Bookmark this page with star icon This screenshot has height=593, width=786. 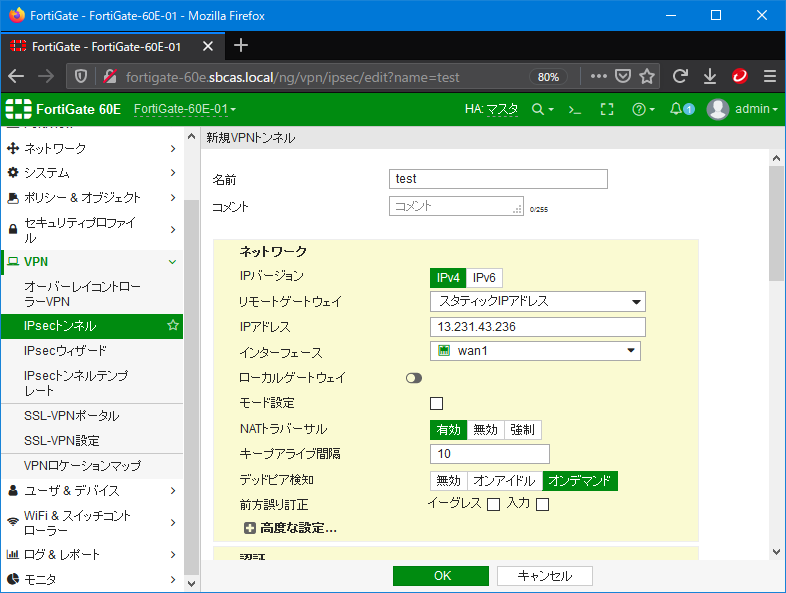[647, 77]
